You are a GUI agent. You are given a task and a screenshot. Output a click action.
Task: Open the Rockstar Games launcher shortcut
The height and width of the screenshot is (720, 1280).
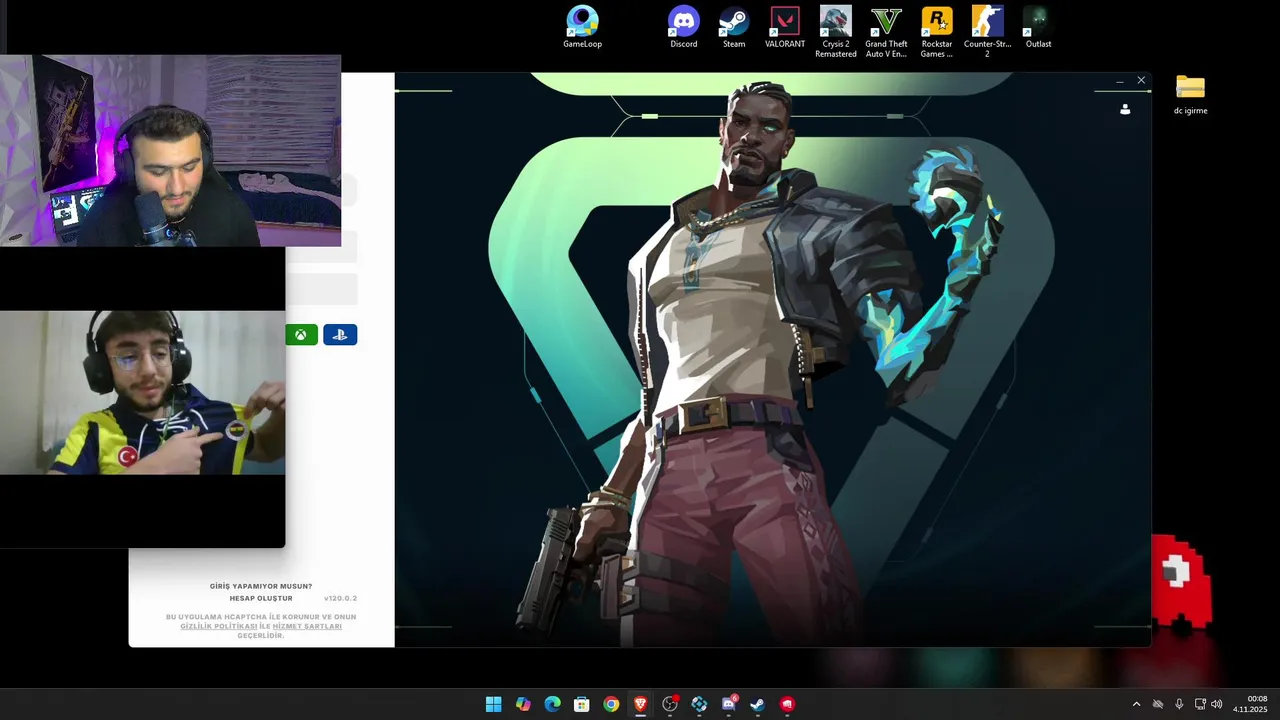tap(937, 32)
